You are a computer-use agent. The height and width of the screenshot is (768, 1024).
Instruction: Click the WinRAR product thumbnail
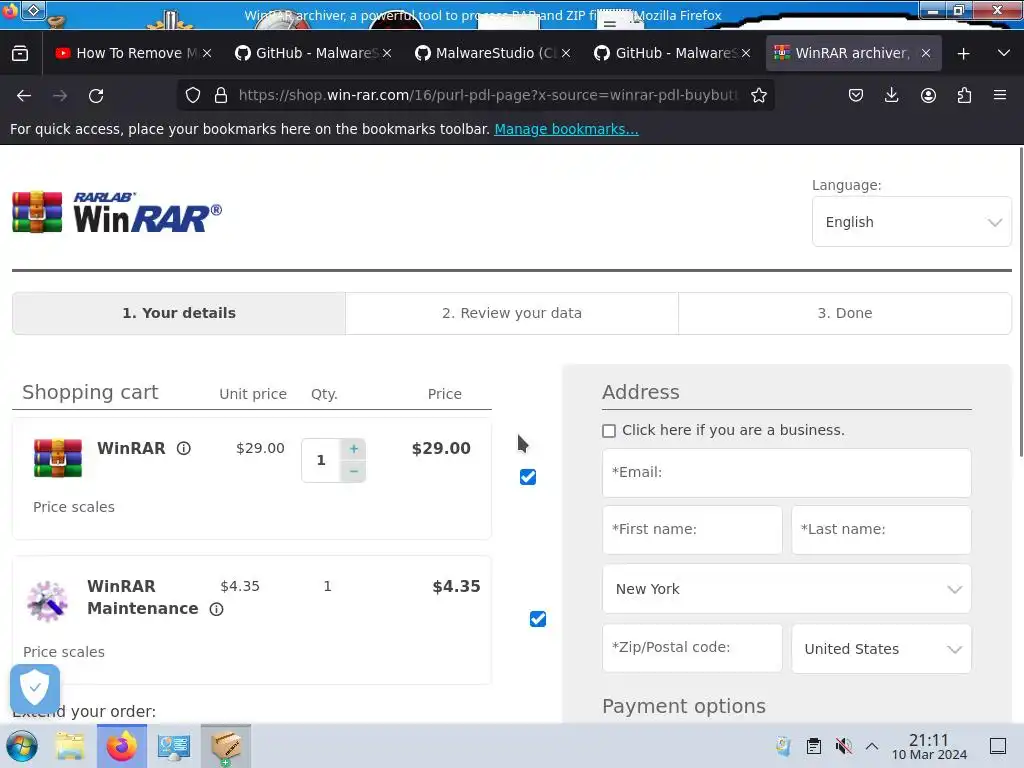[x=58, y=458]
